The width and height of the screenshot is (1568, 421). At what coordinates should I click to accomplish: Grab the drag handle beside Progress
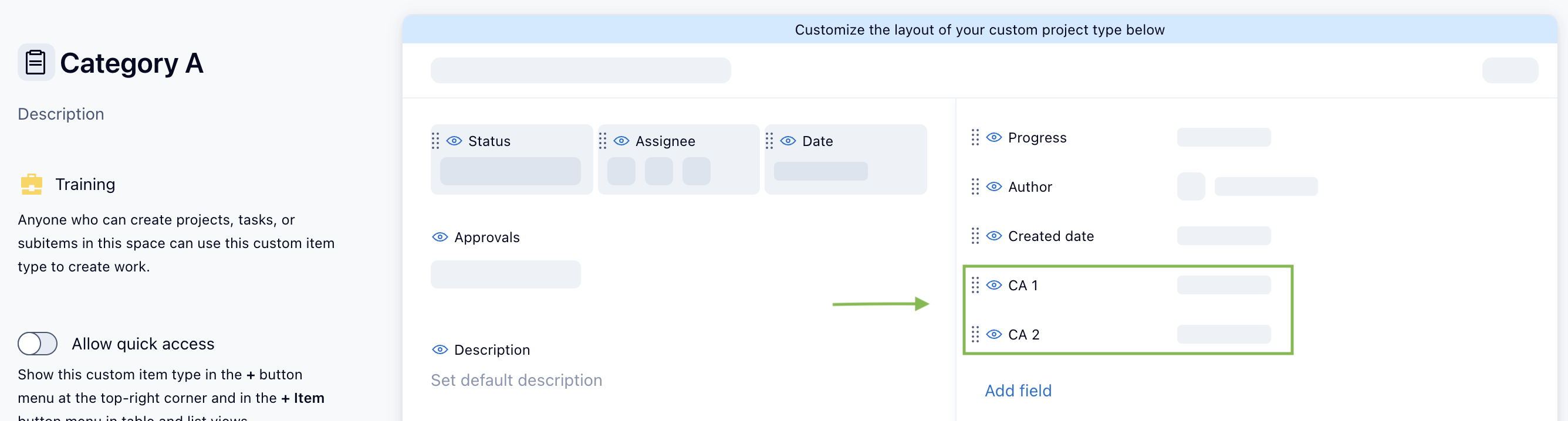[x=975, y=137]
